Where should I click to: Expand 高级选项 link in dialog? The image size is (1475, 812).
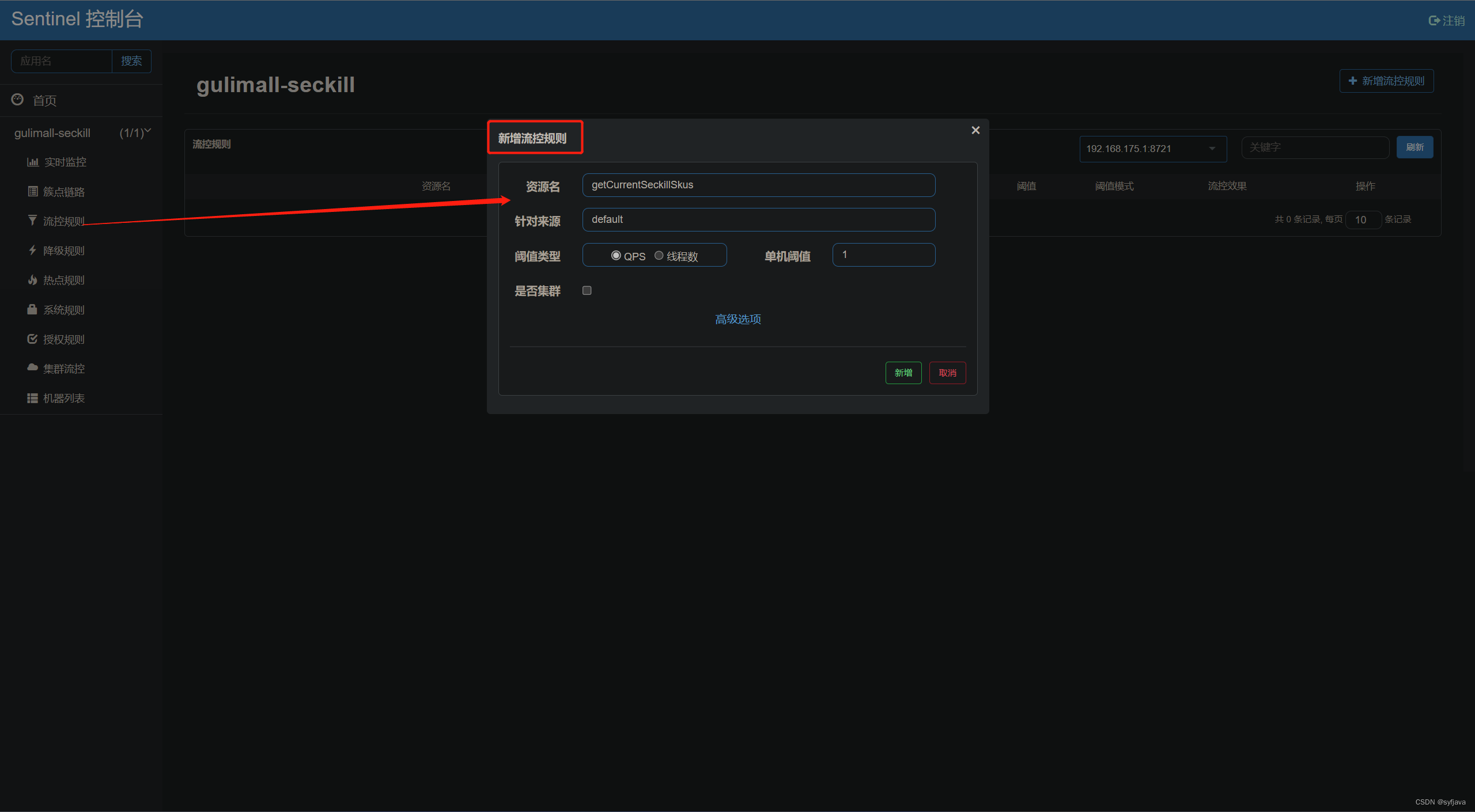pos(737,319)
